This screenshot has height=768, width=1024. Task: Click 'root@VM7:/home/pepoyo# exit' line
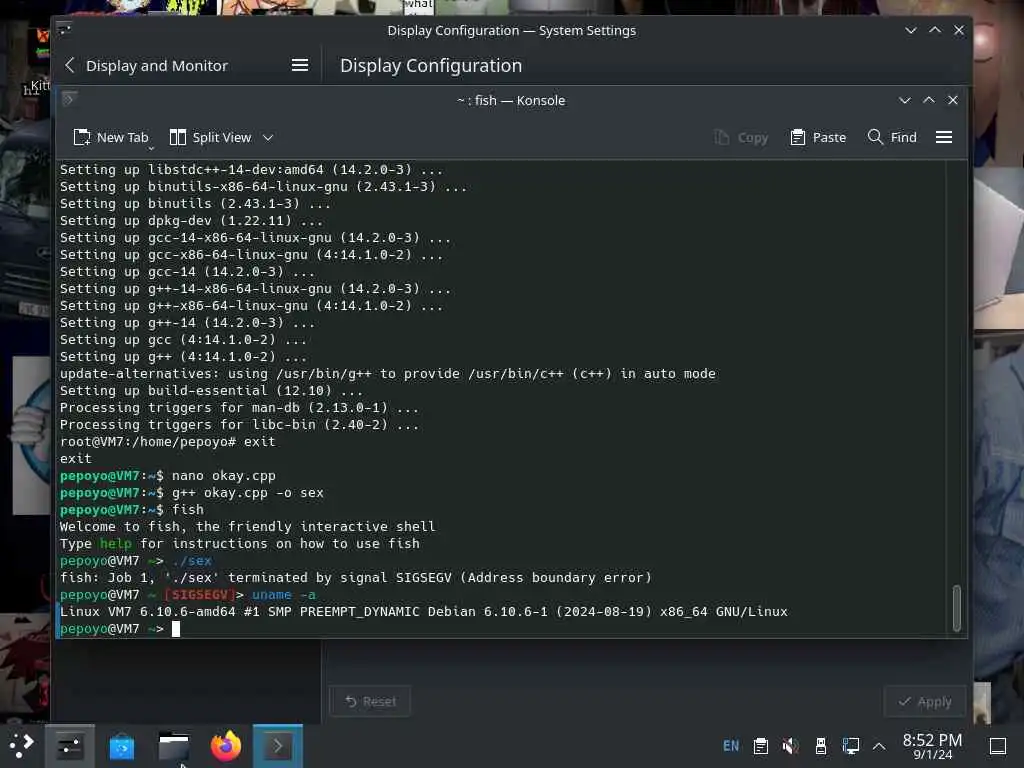168,441
